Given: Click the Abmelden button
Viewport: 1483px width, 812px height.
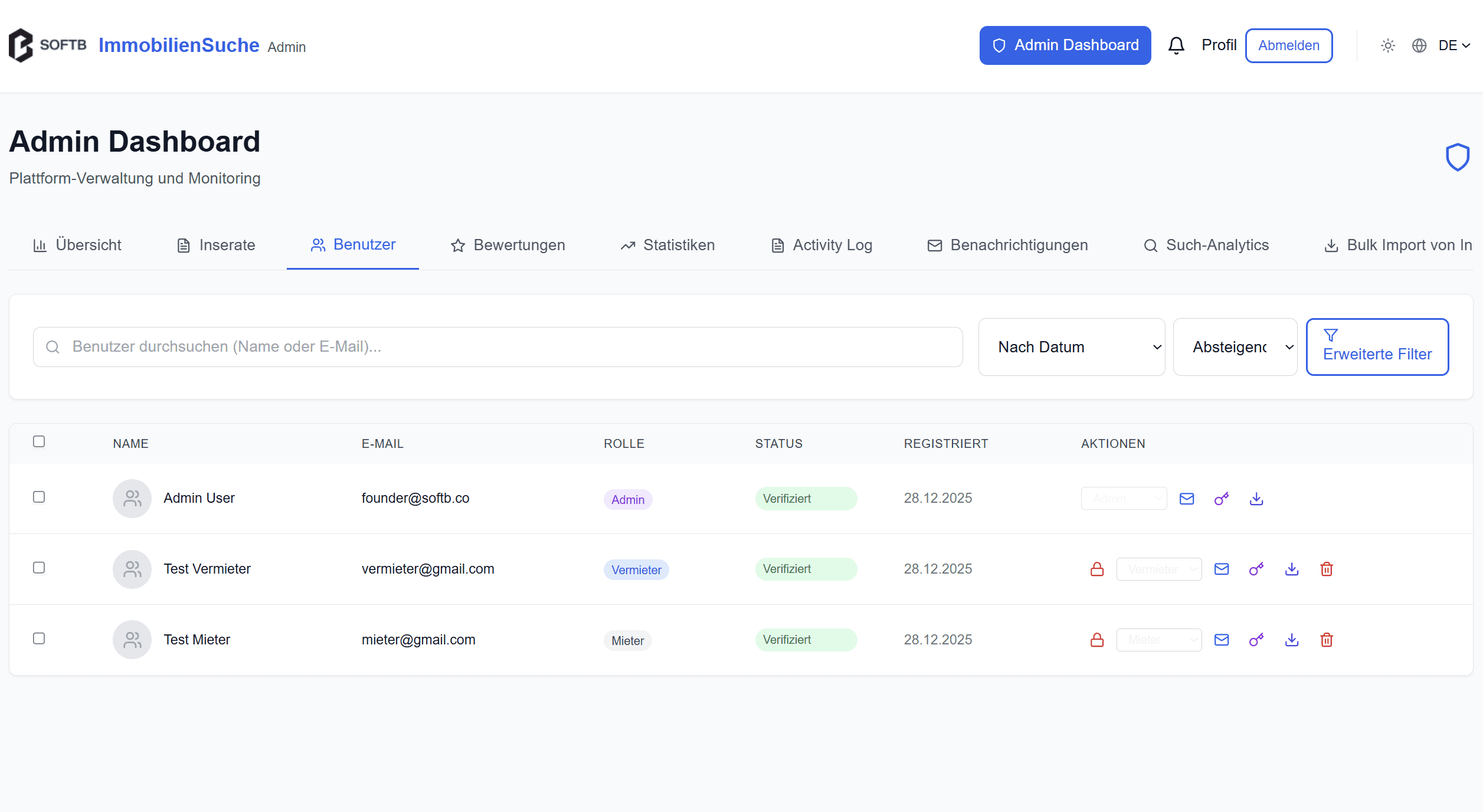Looking at the screenshot, I should pyautogui.click(x=1288, y=45).
